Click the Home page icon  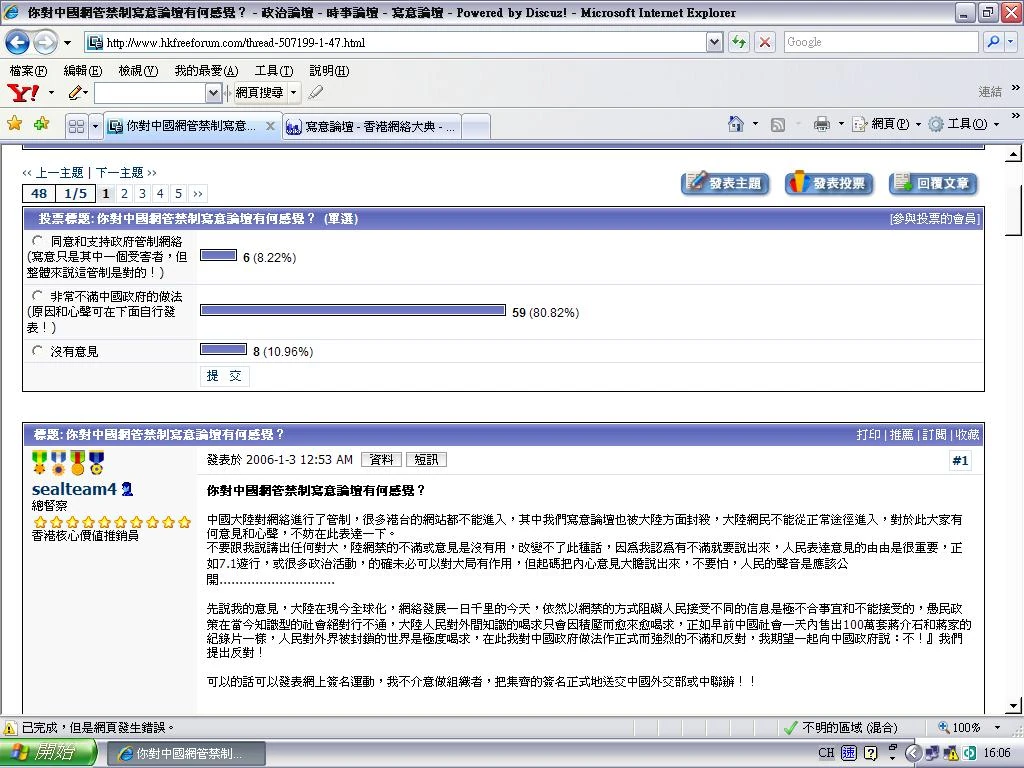(736, 123)
